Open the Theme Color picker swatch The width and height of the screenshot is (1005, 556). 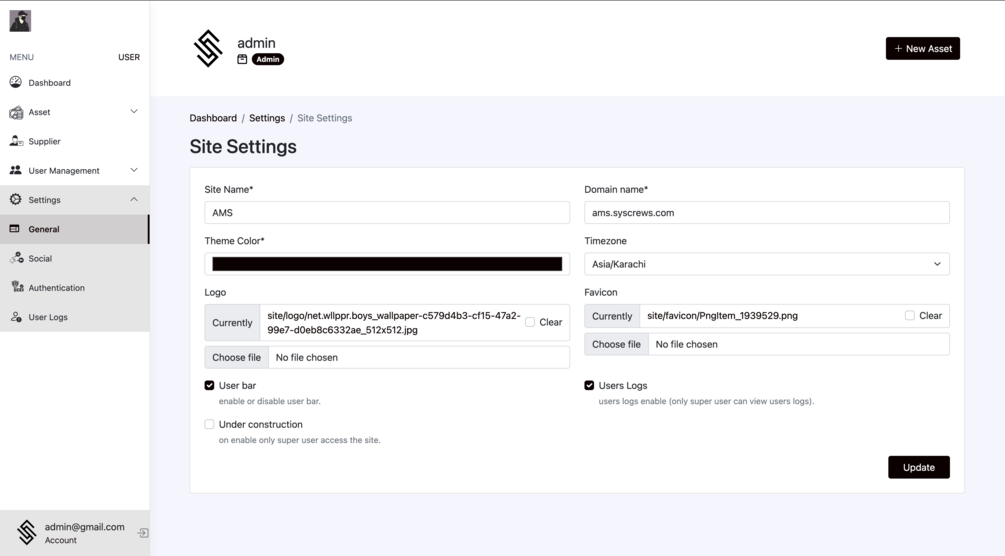387,264
